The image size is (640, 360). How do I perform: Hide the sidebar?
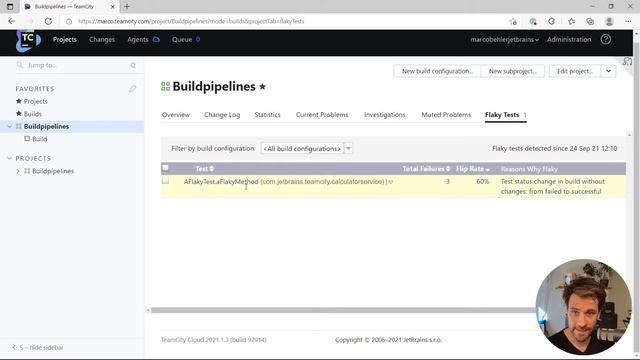coord(38,348)
